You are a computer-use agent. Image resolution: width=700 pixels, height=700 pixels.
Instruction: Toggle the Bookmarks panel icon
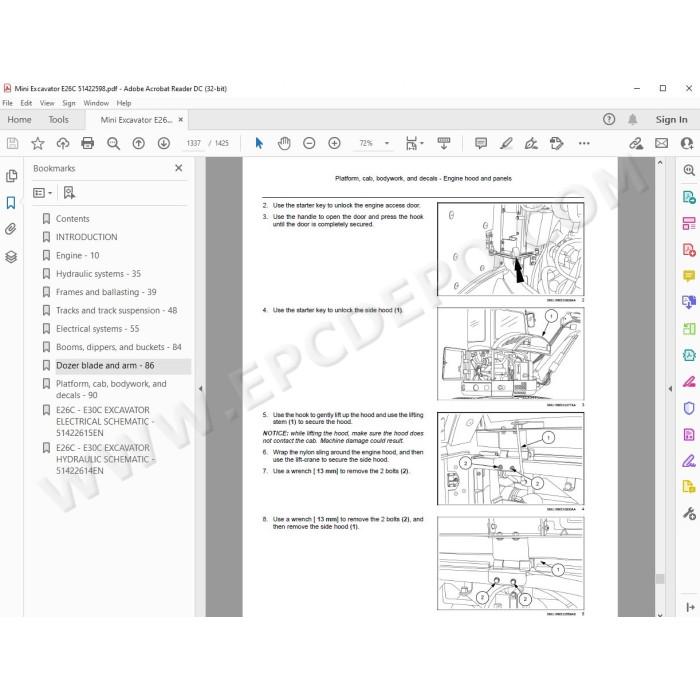(11, 203)
